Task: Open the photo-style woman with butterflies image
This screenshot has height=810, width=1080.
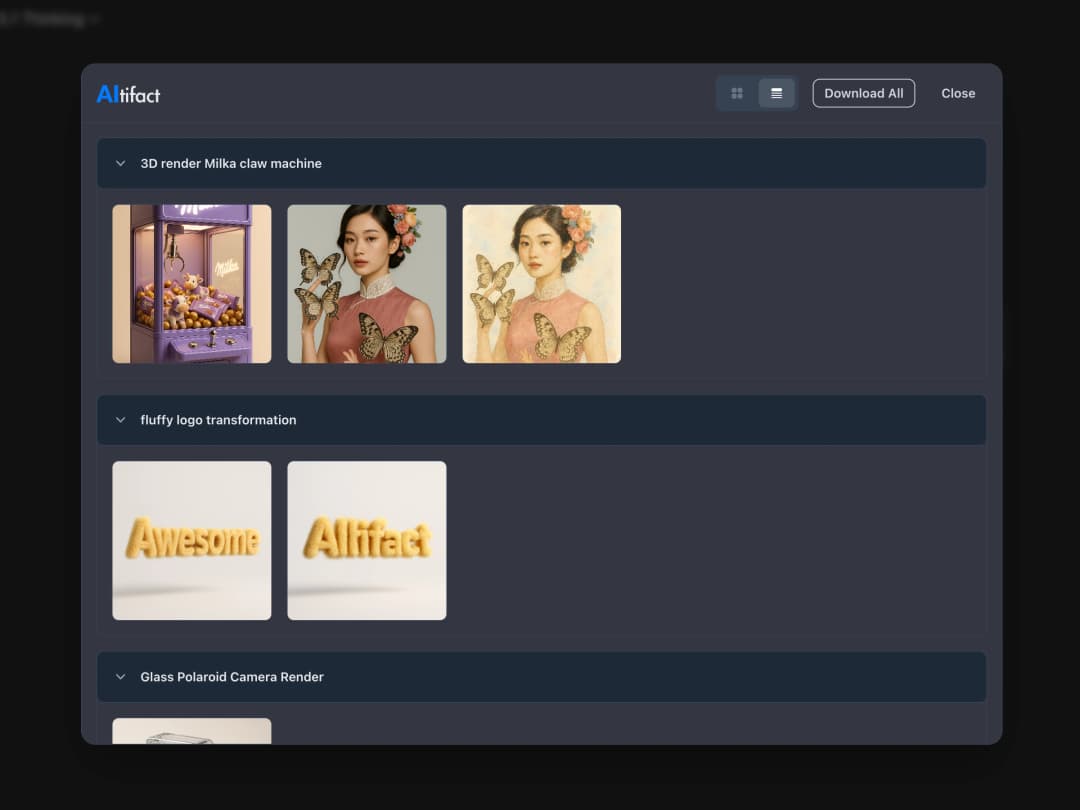Action: 367,284
